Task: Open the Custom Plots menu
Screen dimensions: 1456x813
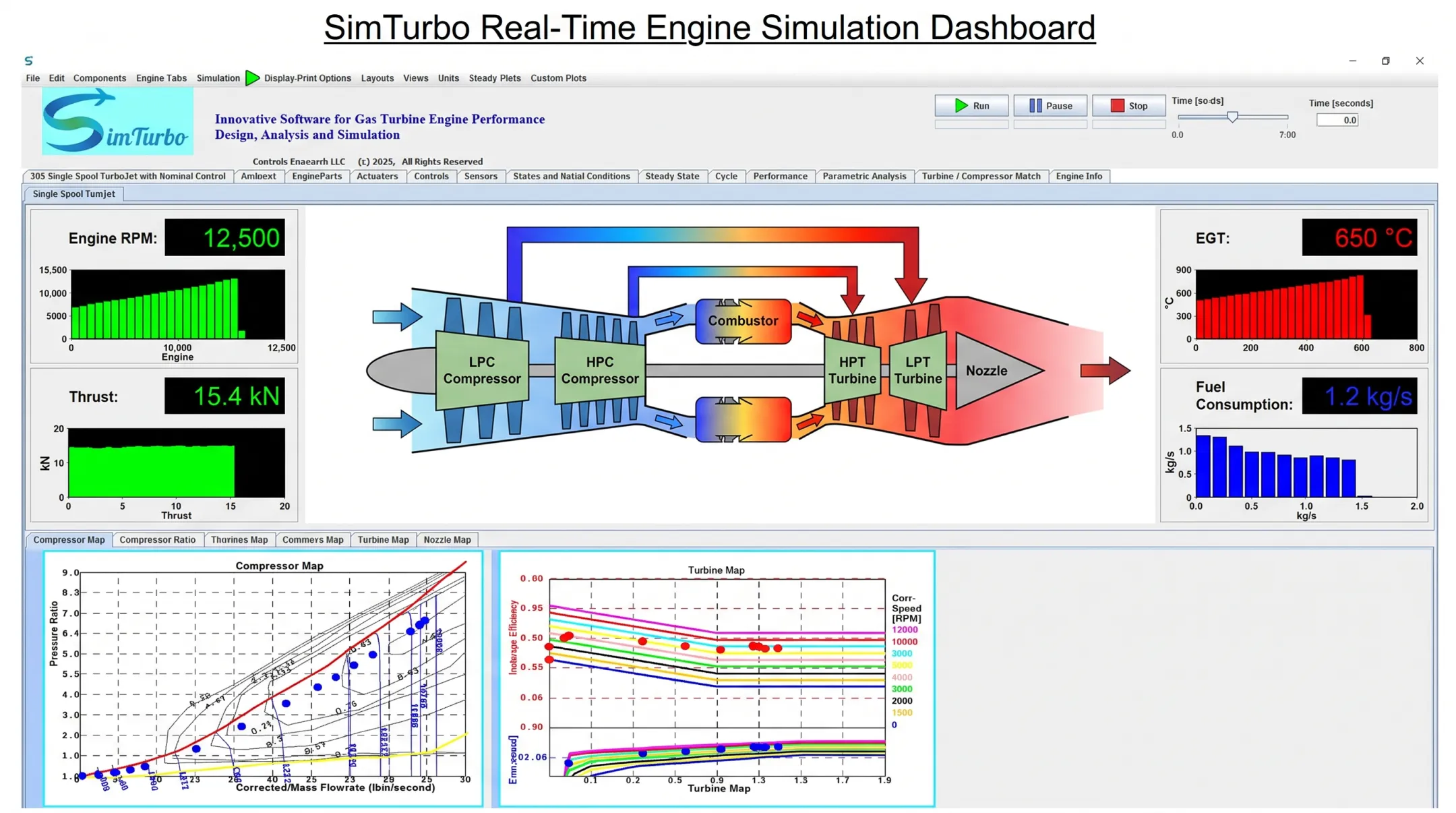Action: coord(558,78)
